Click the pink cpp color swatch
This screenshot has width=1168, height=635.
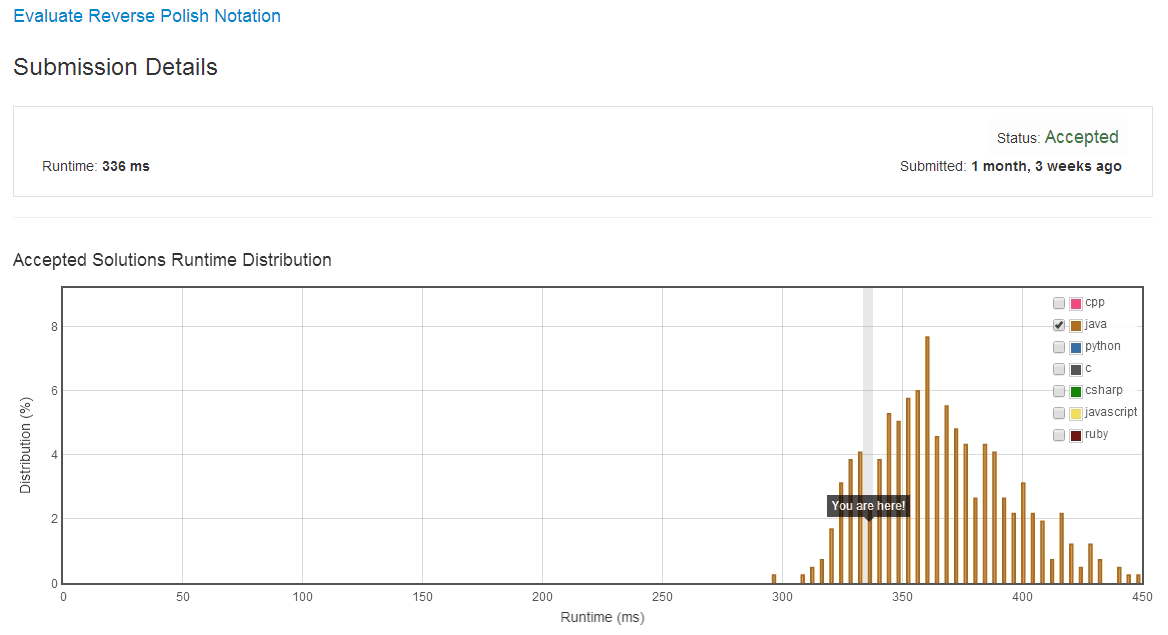[x=1076, y=303]
